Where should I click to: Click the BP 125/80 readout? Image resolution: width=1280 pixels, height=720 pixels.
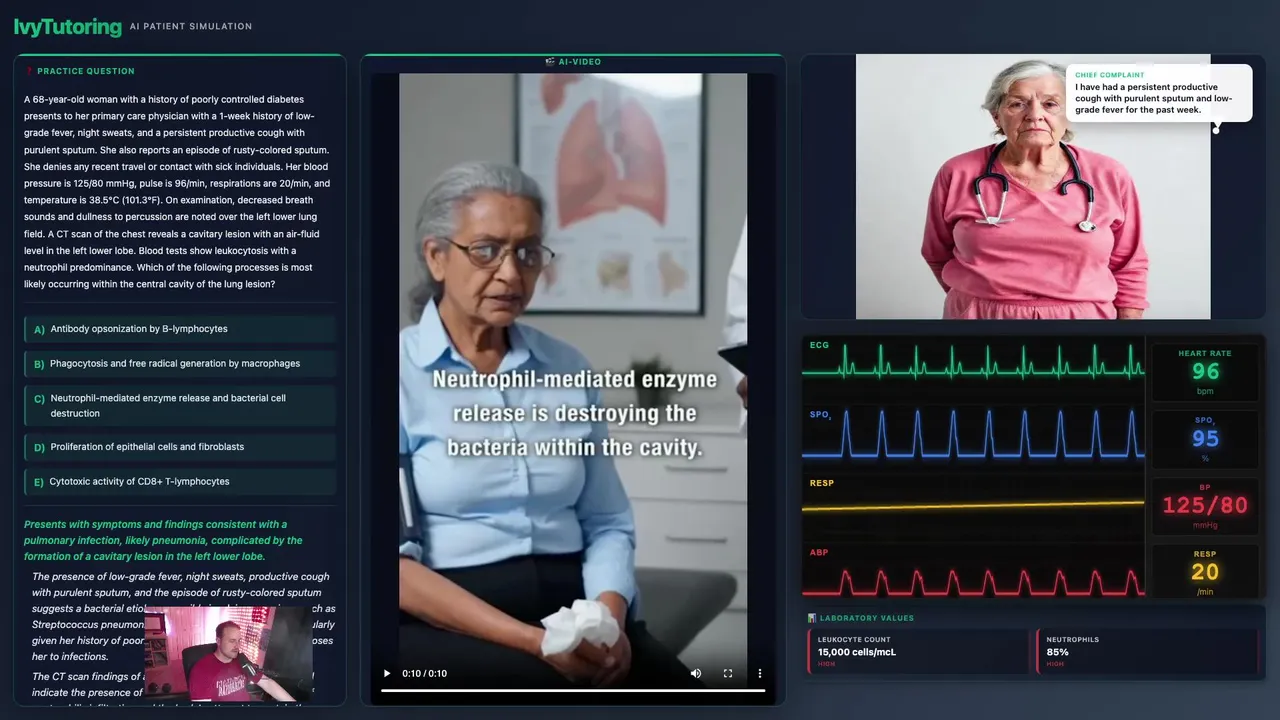pos(1205,505)
